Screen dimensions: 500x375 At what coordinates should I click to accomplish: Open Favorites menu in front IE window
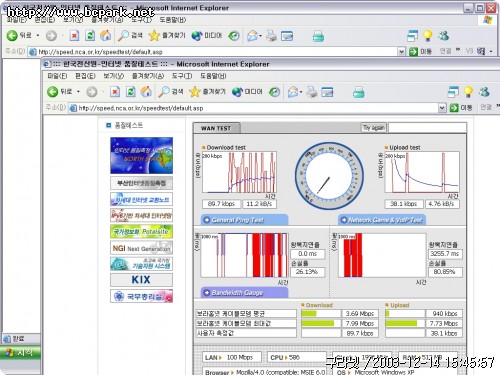coord(148,76)
